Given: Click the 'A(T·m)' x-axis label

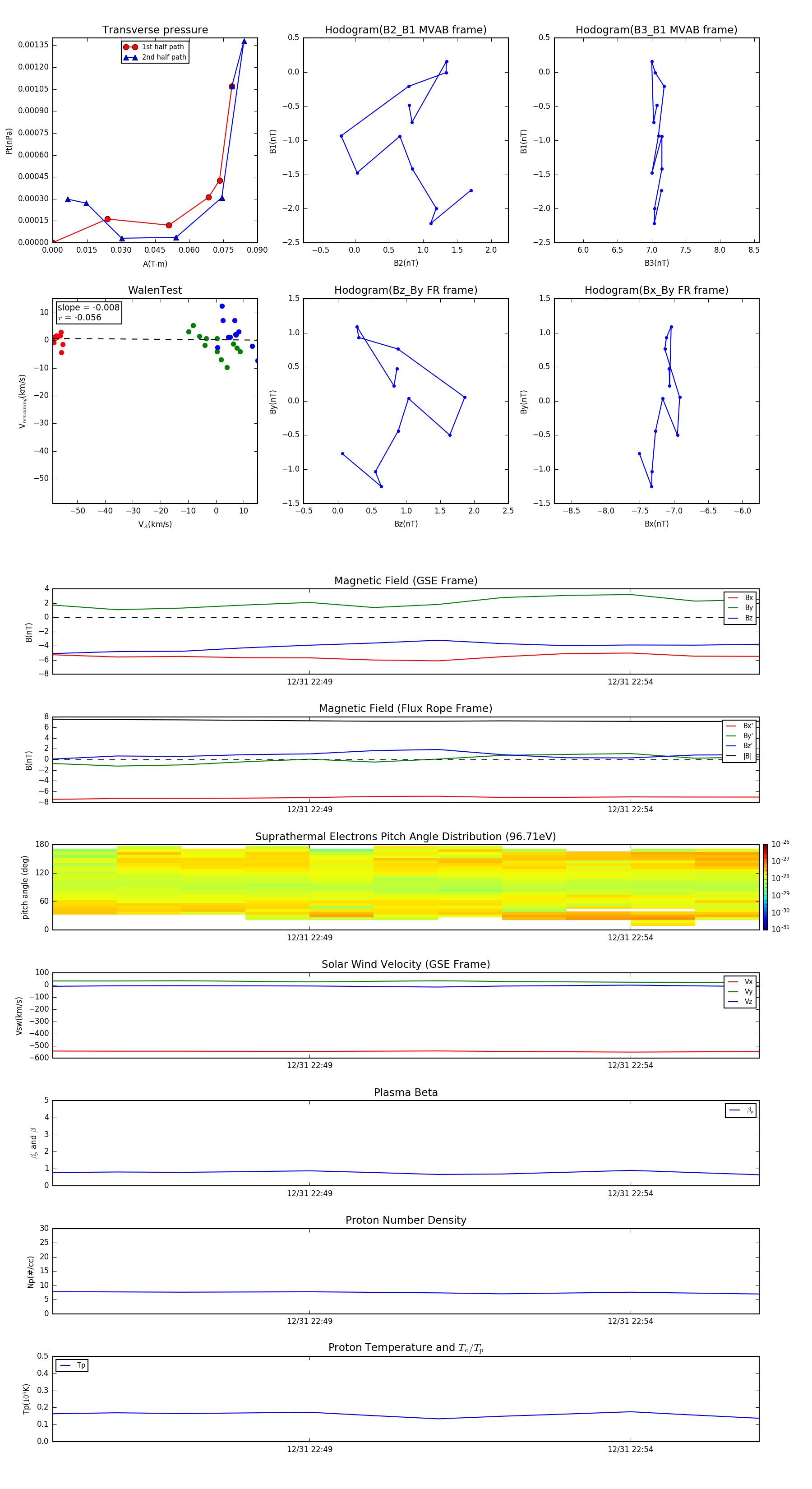Looking at the screenshot, I should [155, 264].
